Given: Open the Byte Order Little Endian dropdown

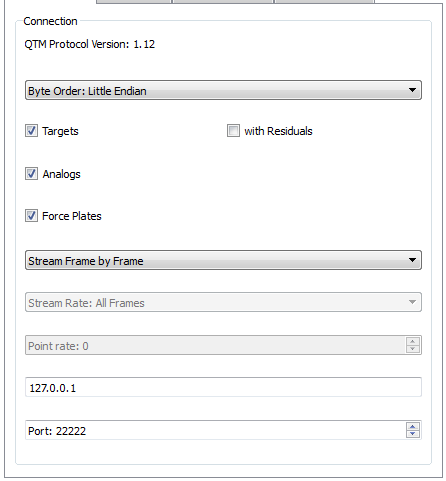Looking at the screenshot, I should [x=223, y=90].
